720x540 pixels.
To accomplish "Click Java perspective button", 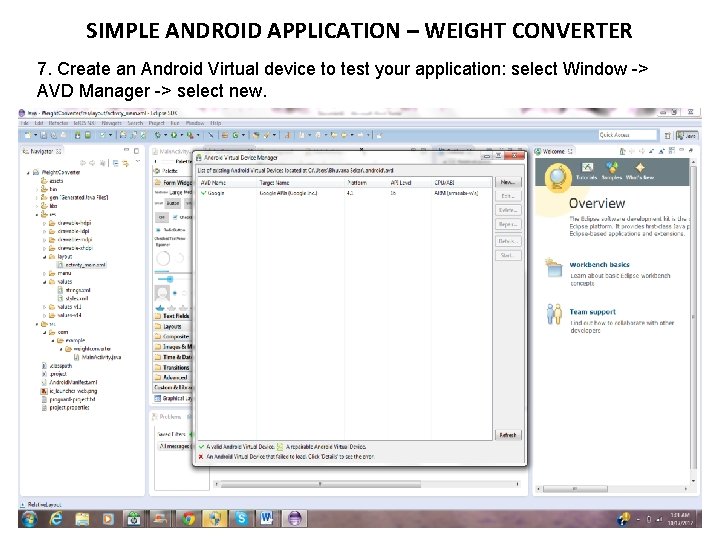I will click(x=687, y=135).
